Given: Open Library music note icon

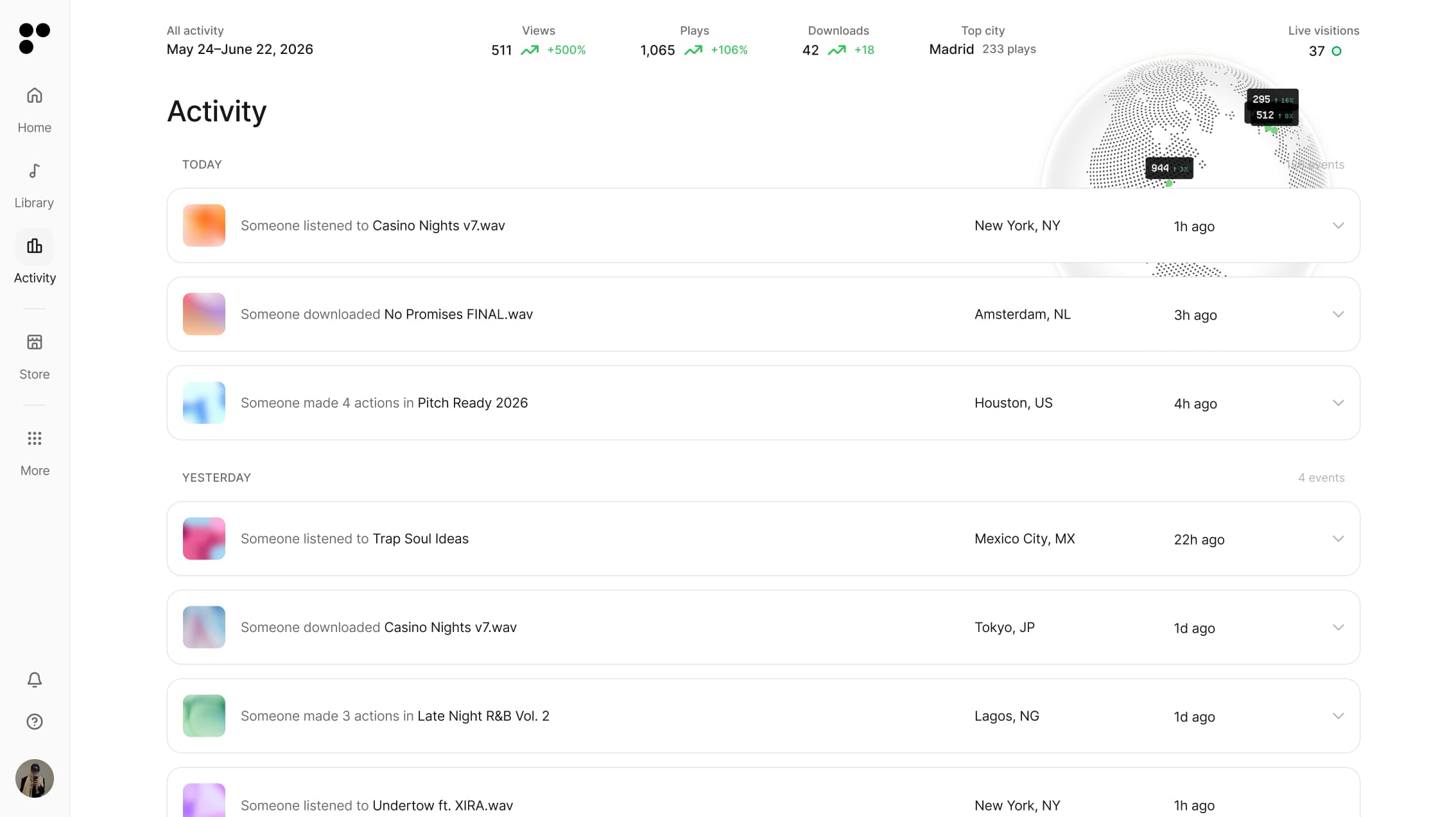Looking at the screenshot, I should [x=35, y=171].
